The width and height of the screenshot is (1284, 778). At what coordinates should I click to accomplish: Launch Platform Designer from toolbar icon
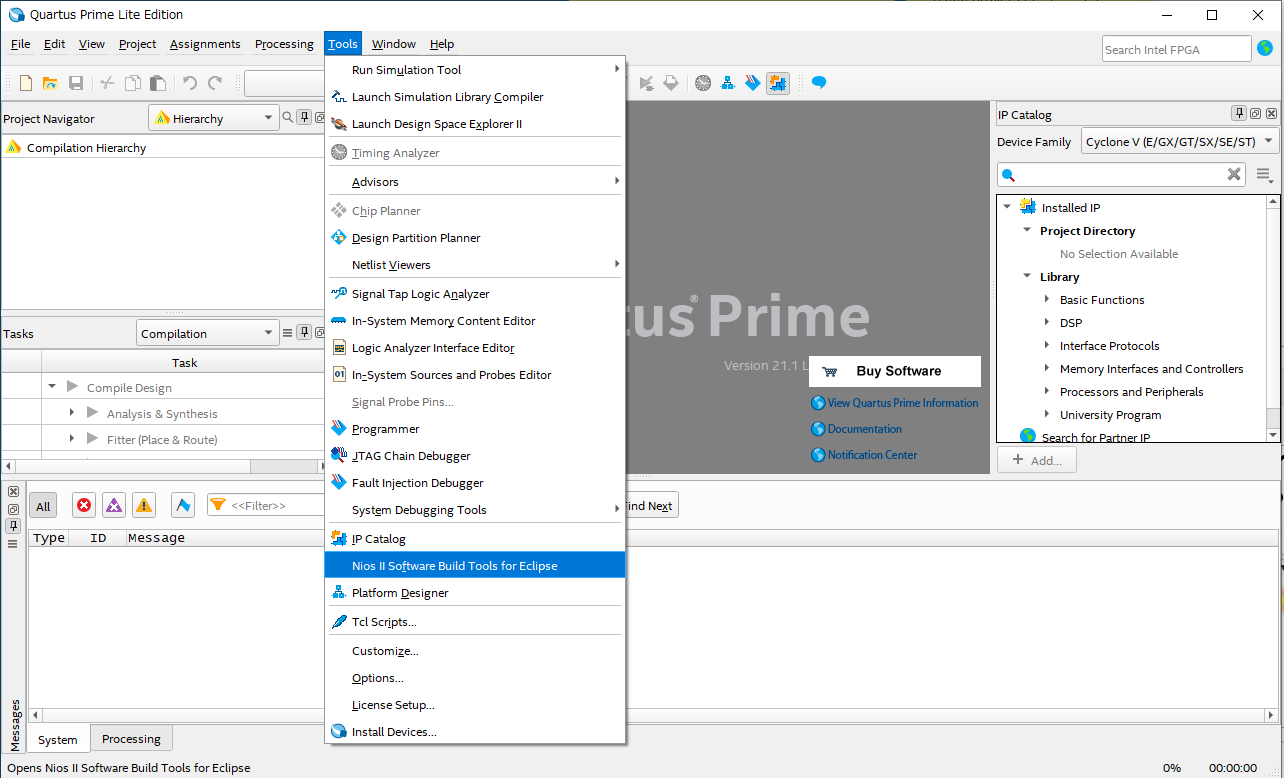coord(728,83)
